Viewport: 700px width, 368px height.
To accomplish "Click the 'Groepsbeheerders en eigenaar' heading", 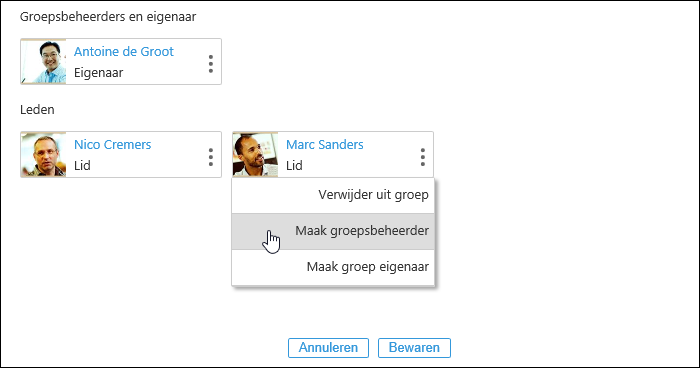I will [108, 17].
